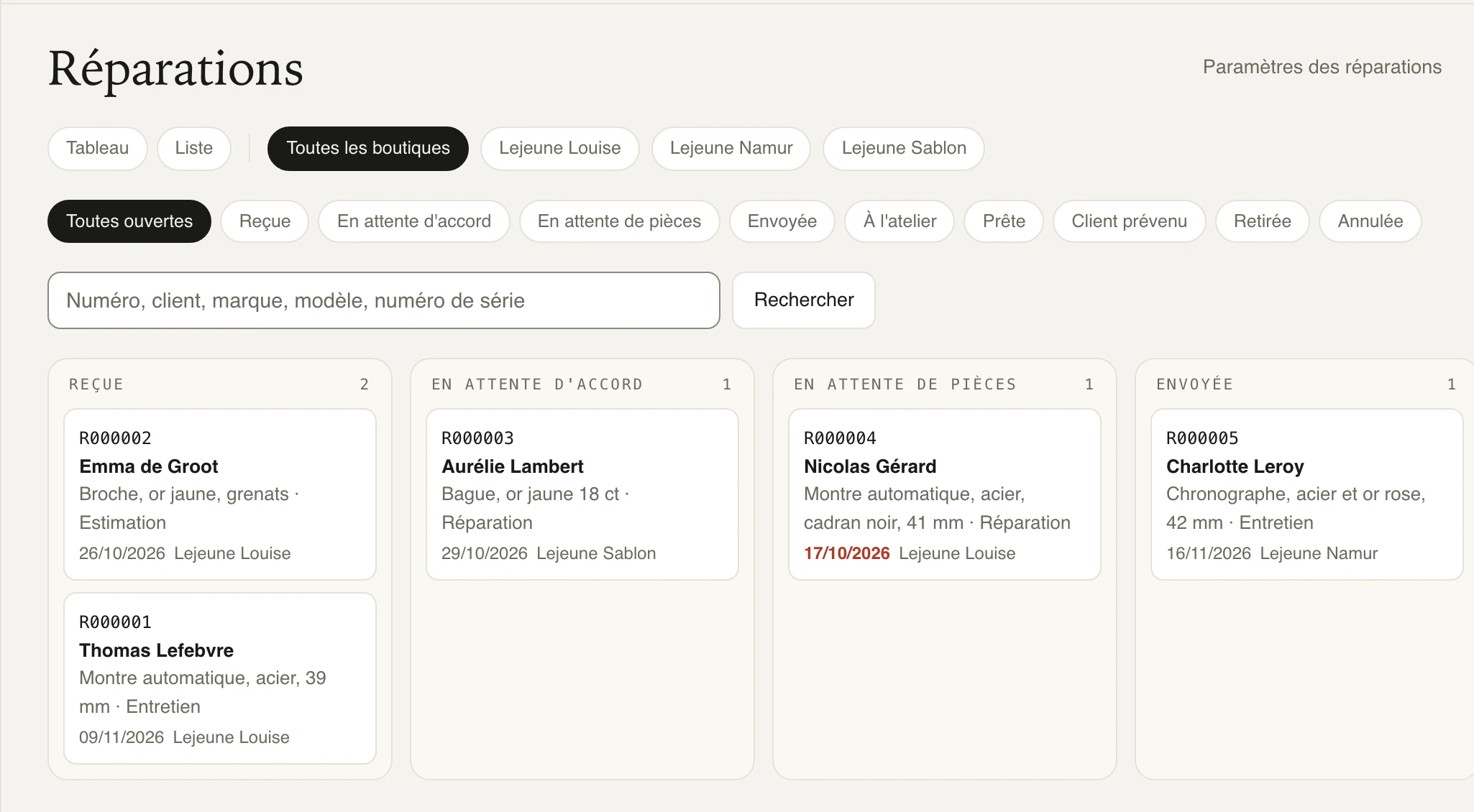
Task: Open repair card R000002 Emma de Groot
Action: coord(220,494)
